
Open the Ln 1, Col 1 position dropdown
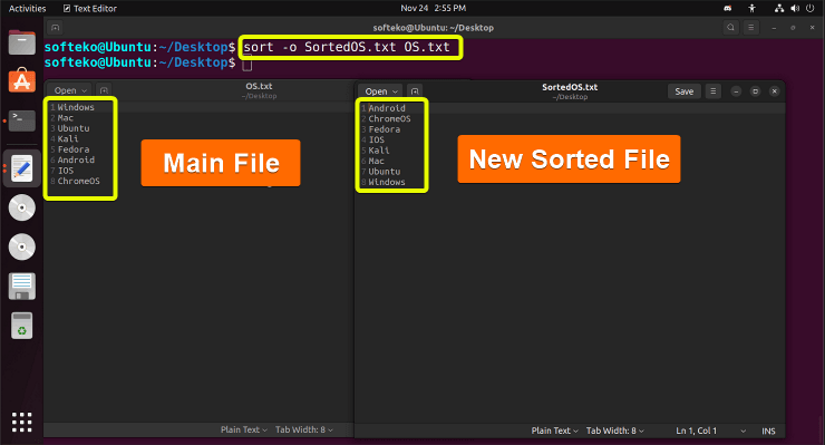pyautogui.click(x=710, y=431)
